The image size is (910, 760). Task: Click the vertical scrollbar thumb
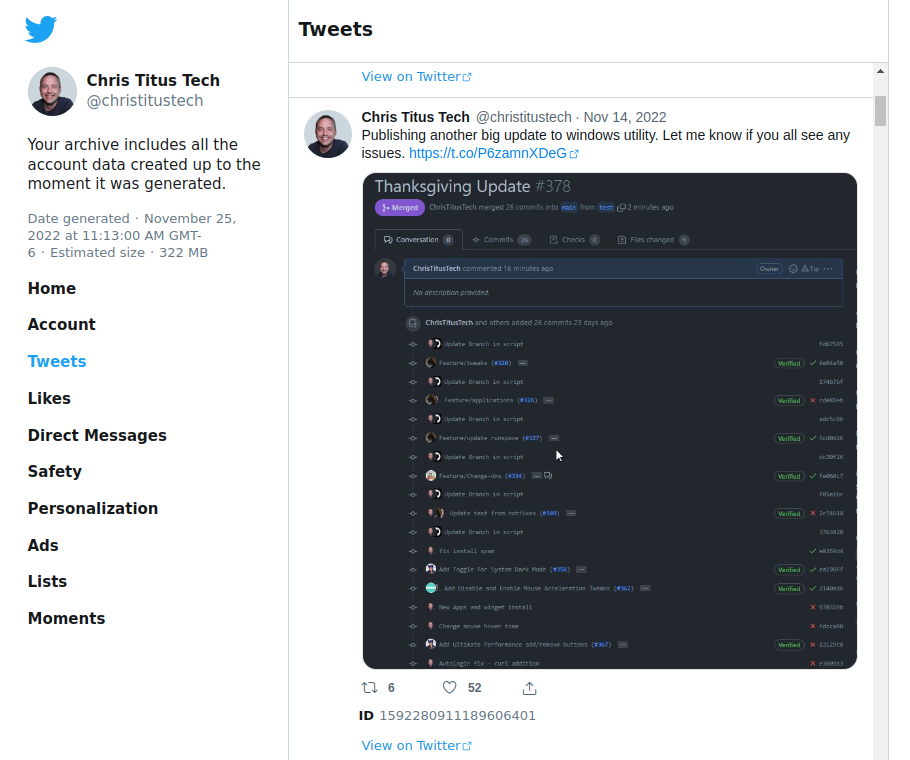tap(880, 110)
